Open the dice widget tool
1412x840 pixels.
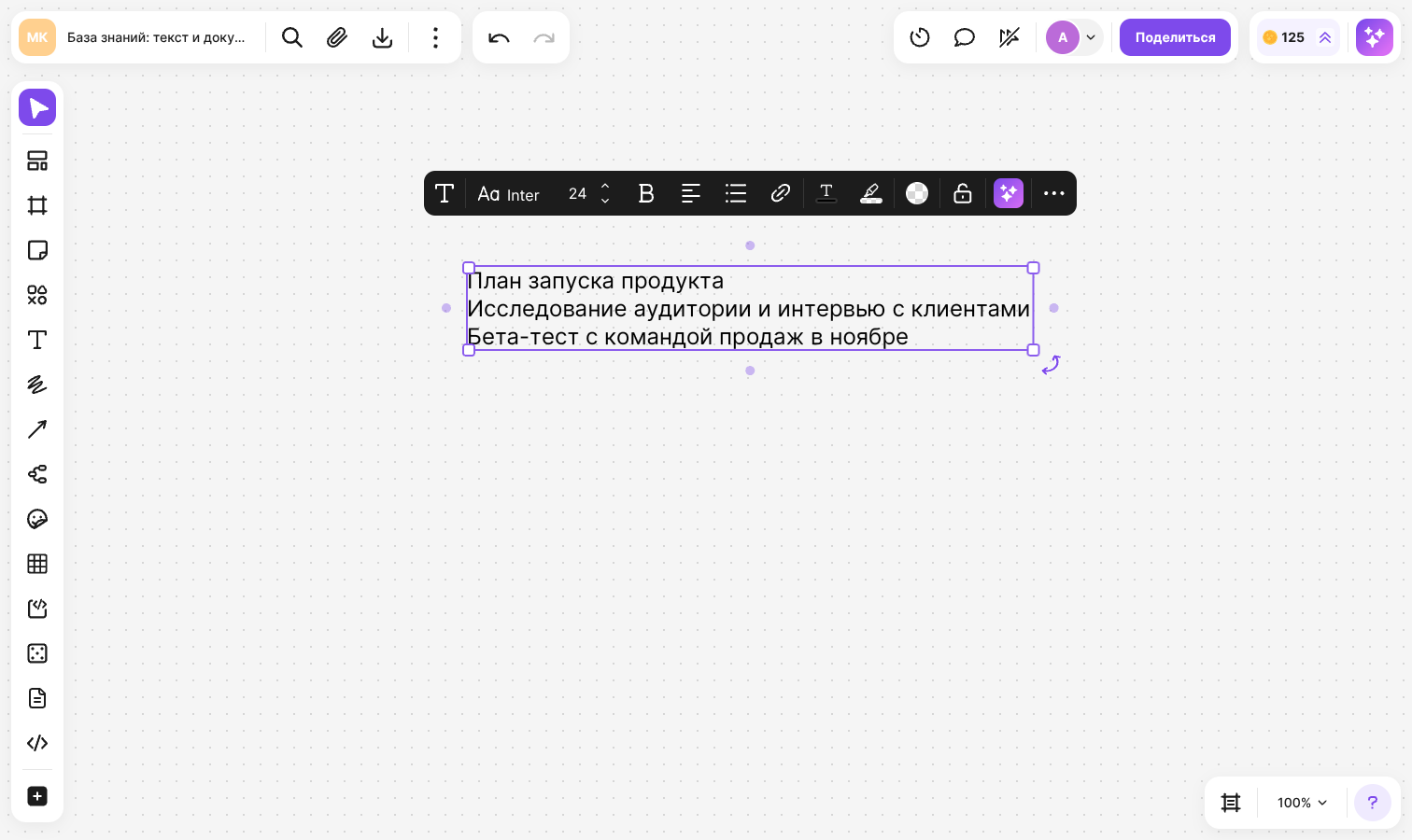[x=37, y=653]
